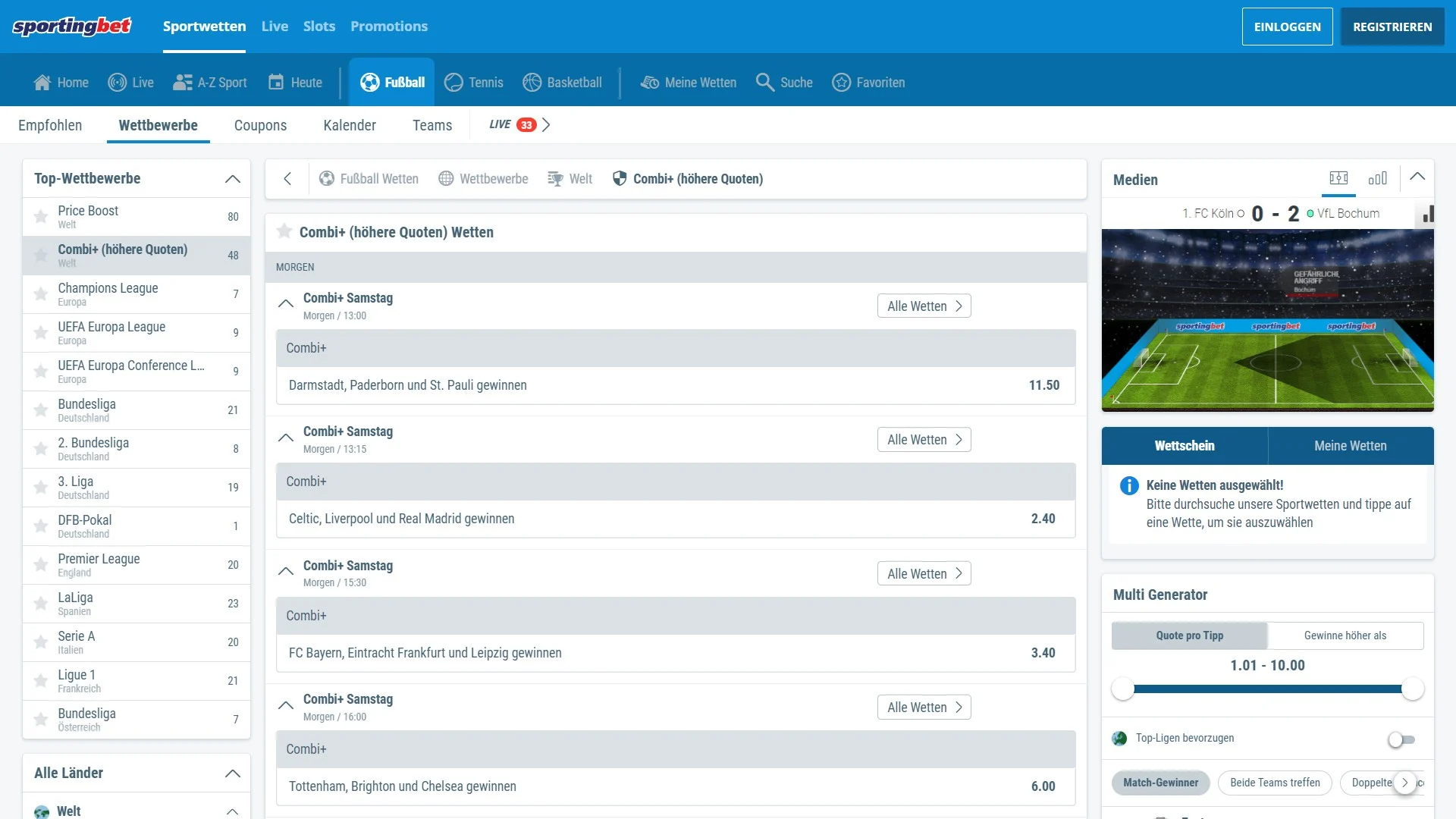Viewport: 1456px width, 819px height.
Task: Open Favoriten star icon in navigation
Action: pos(841,82)
